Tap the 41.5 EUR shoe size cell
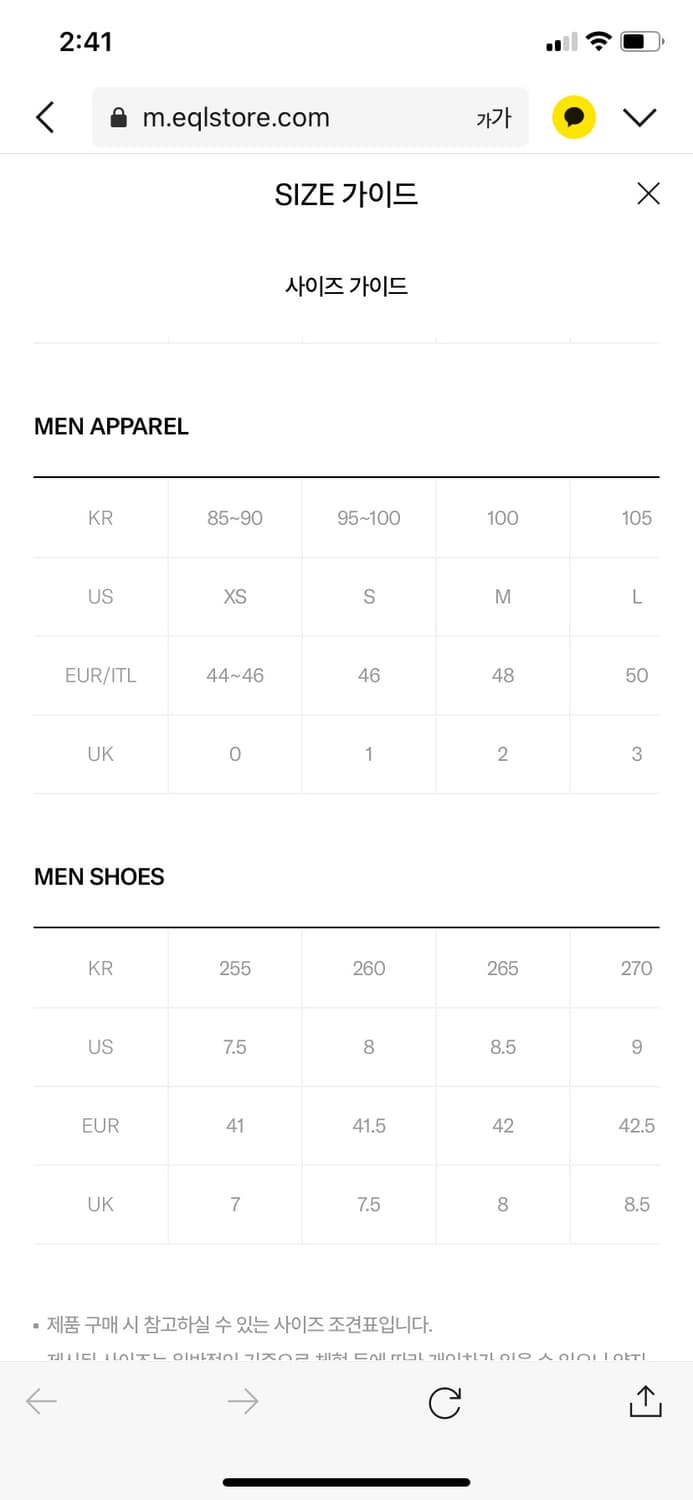This screenshot has width=693, height=1500. tap(369, 1126)
